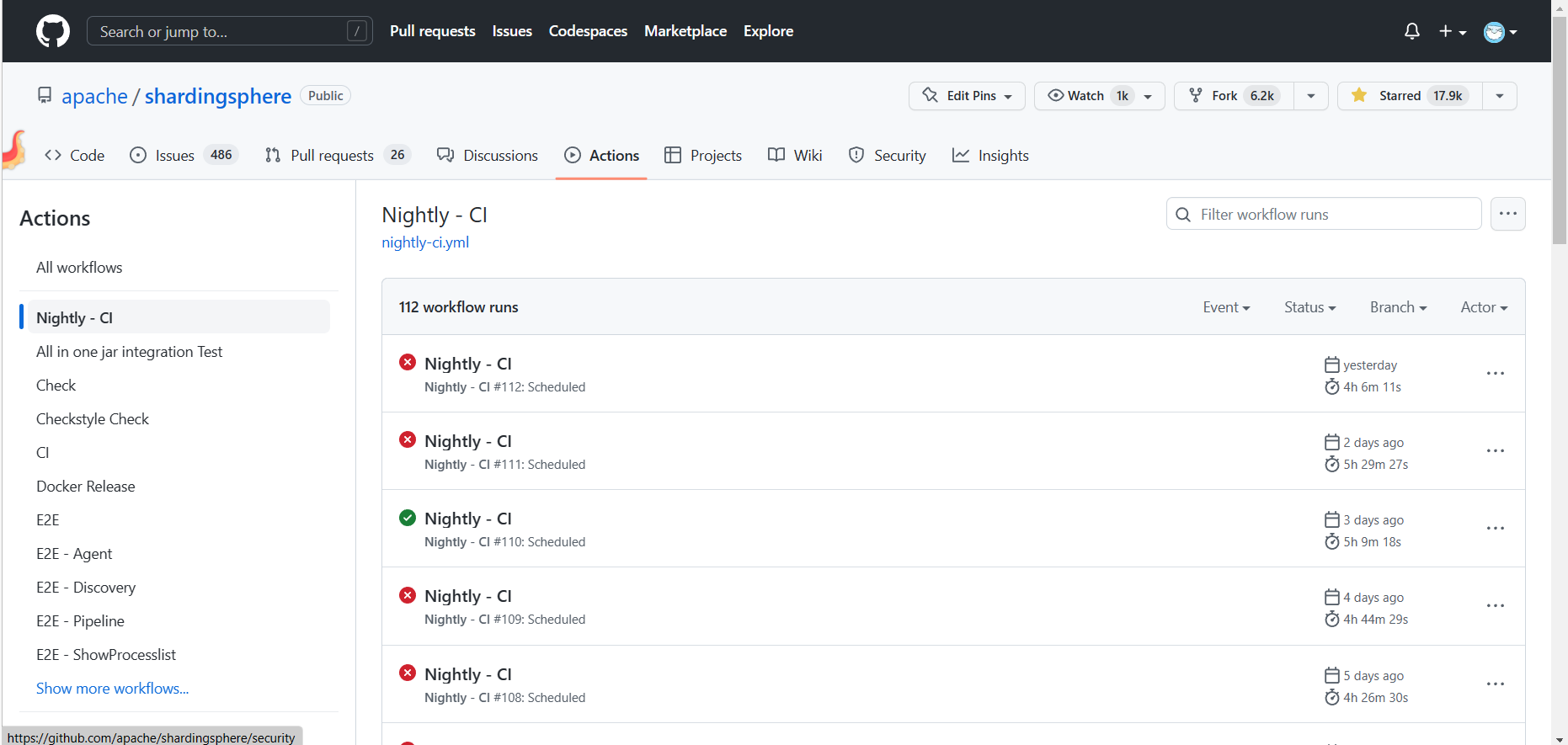The height and width of the screenshot is (745, 1568).
Task: Open the options menu for run #112
Action: (1496, 373)
